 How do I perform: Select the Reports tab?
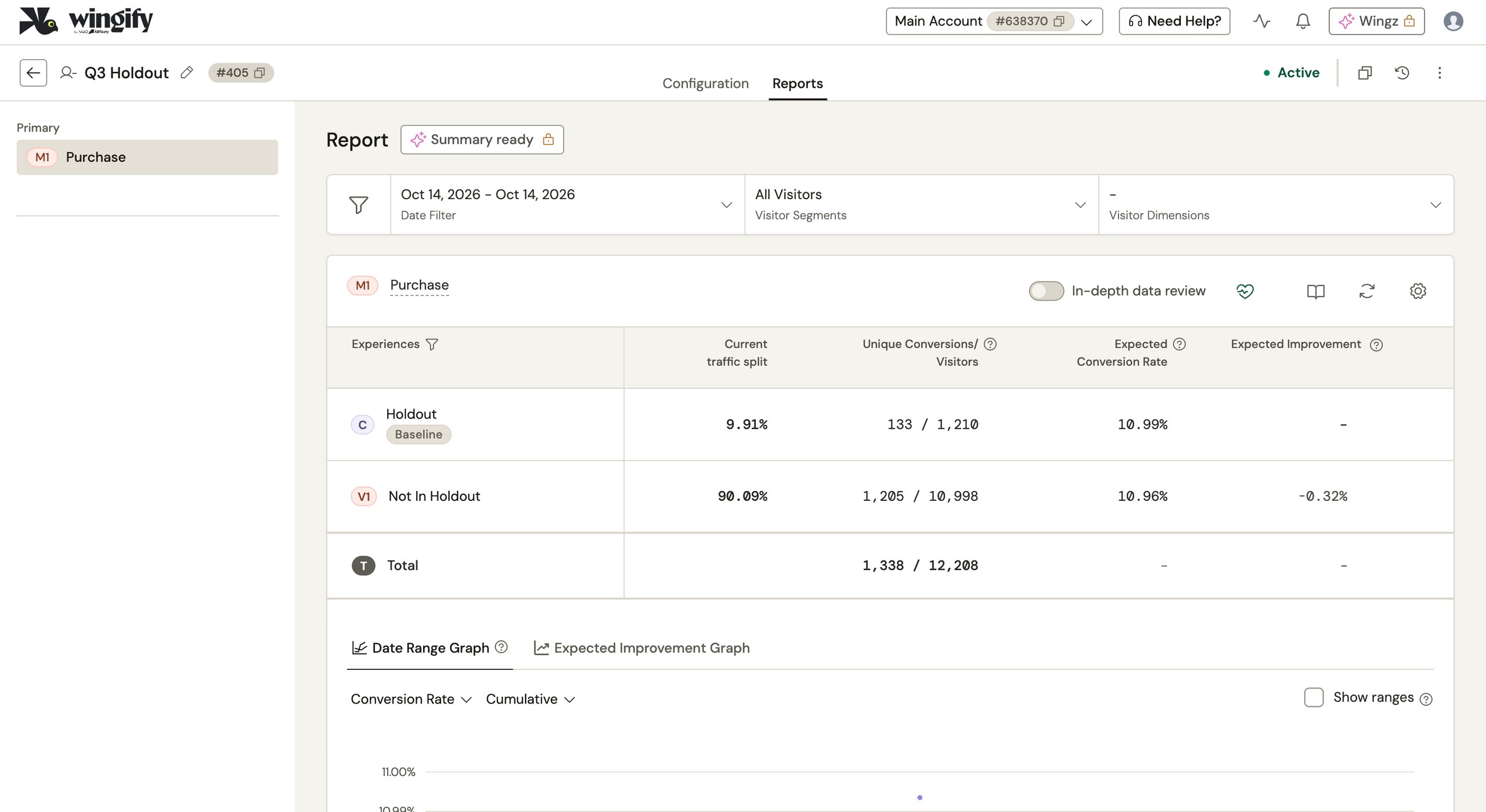pyautogui.click(x=798, y=83)
